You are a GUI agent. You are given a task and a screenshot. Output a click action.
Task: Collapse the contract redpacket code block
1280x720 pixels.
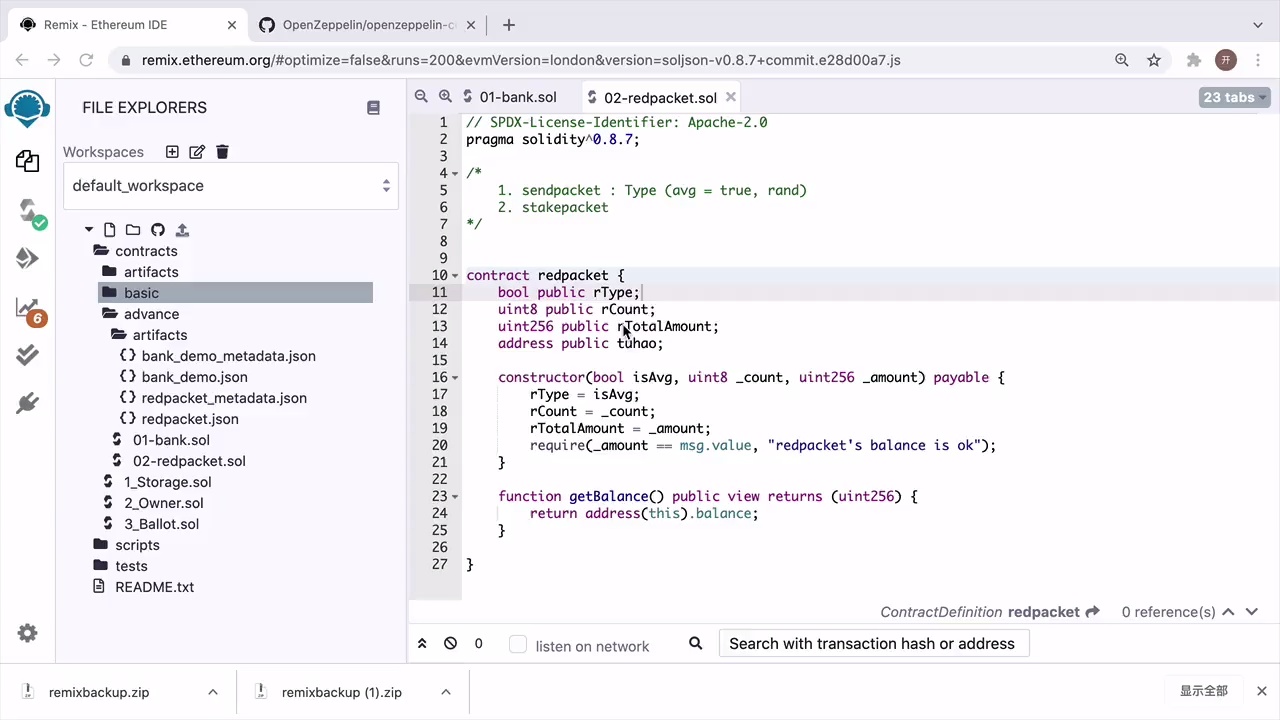[x=456, y=276]
